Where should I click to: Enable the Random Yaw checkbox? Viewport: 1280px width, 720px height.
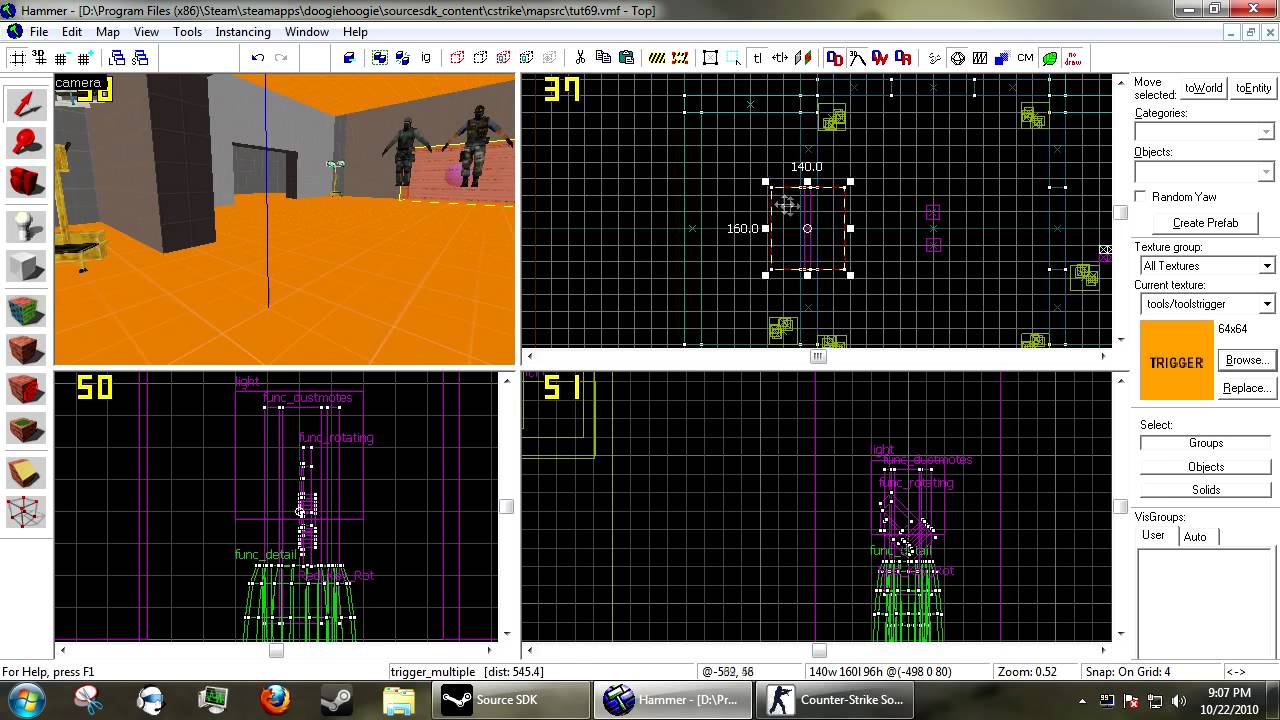pos(1141,197)
